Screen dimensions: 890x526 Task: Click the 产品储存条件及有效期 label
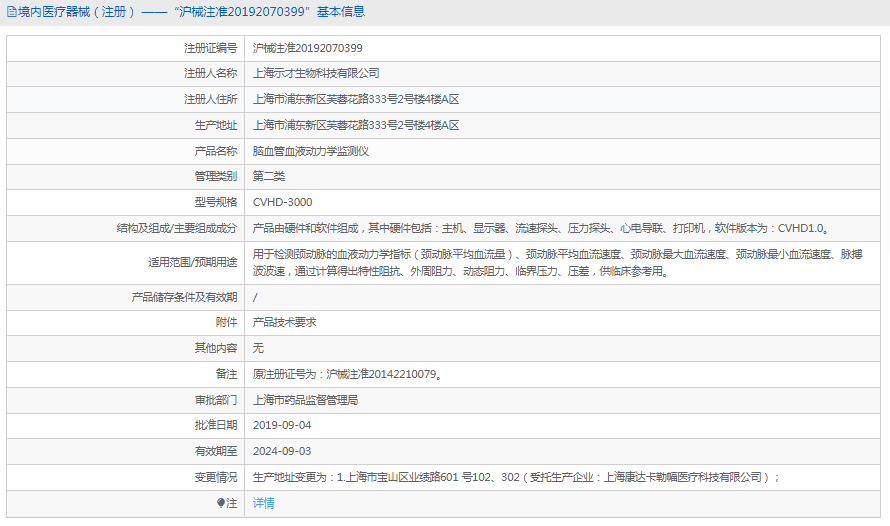click(x=184, y=297)
